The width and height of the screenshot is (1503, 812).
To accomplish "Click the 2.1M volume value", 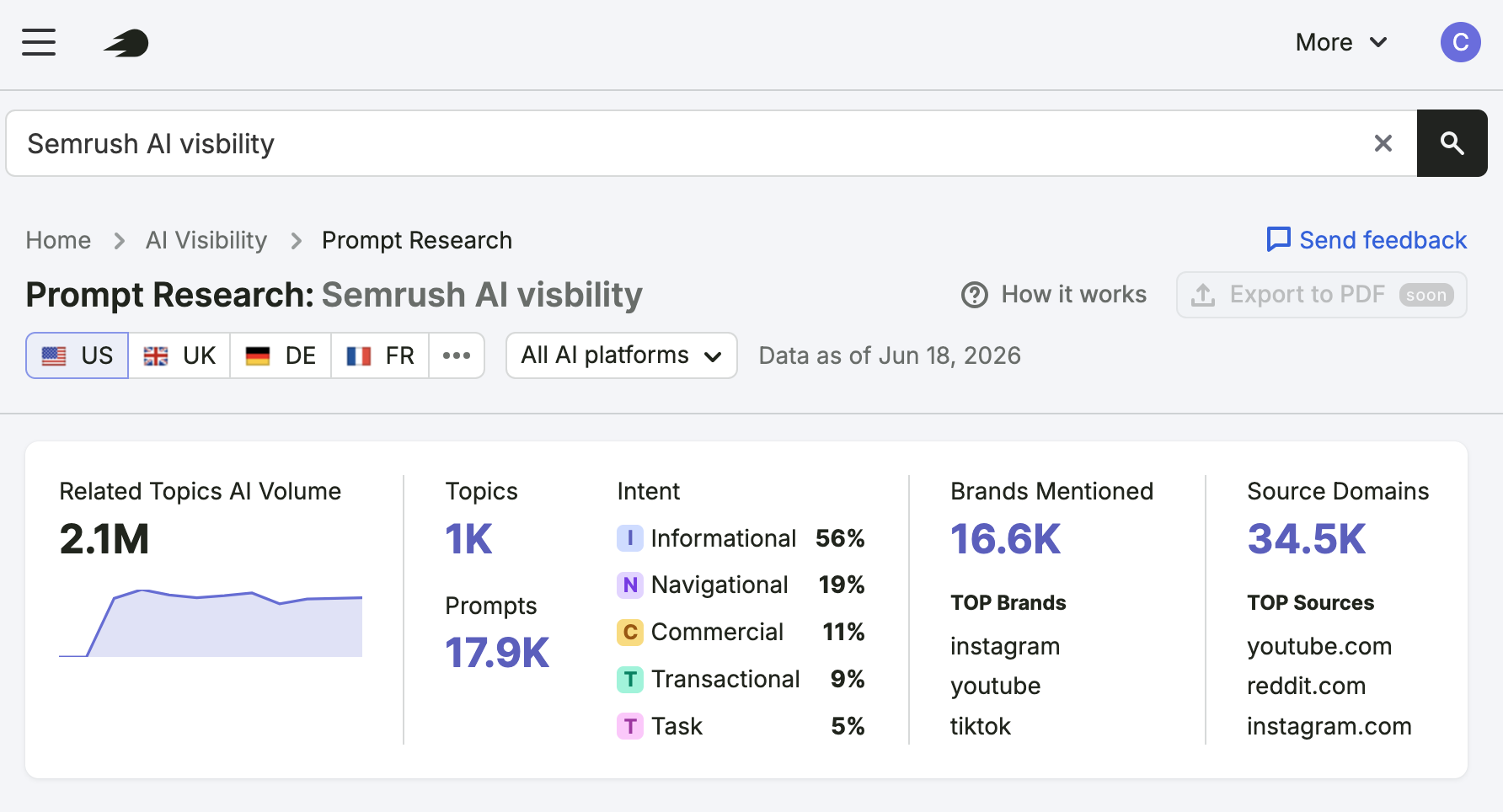I will (x=104, y=539).
